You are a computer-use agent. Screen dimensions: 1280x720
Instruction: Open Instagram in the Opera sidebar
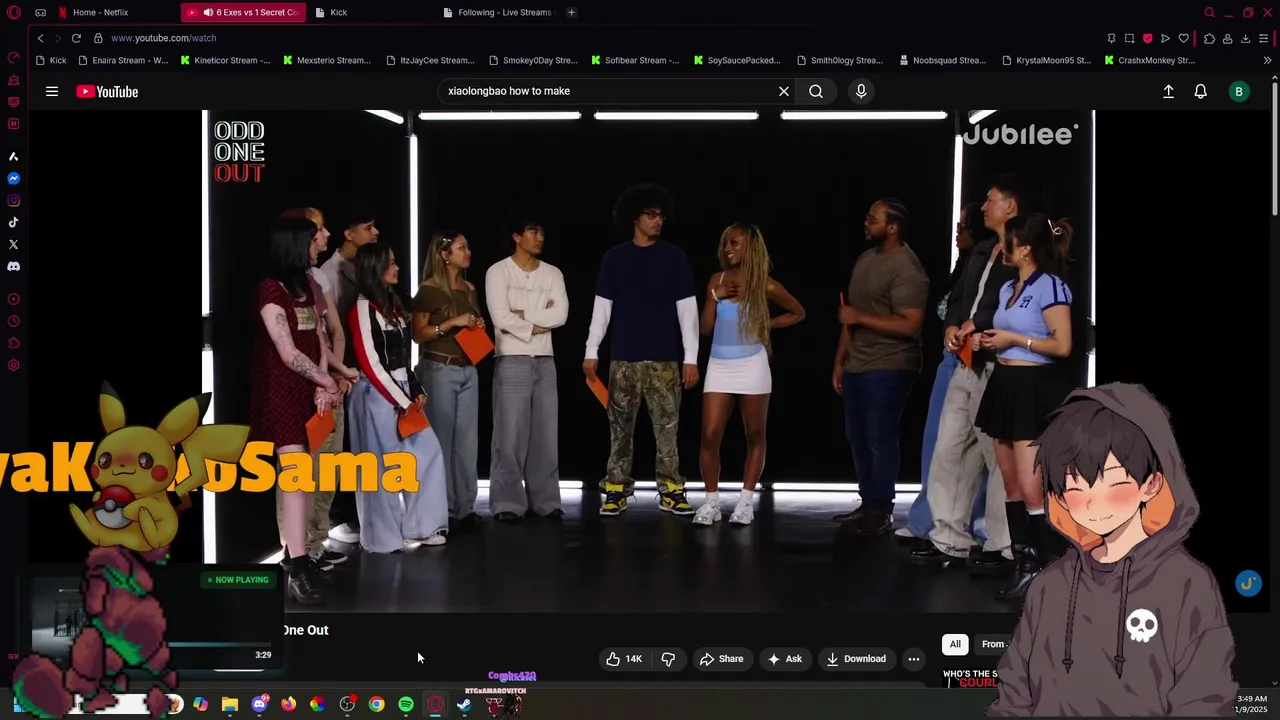click(x=13, y=201)
